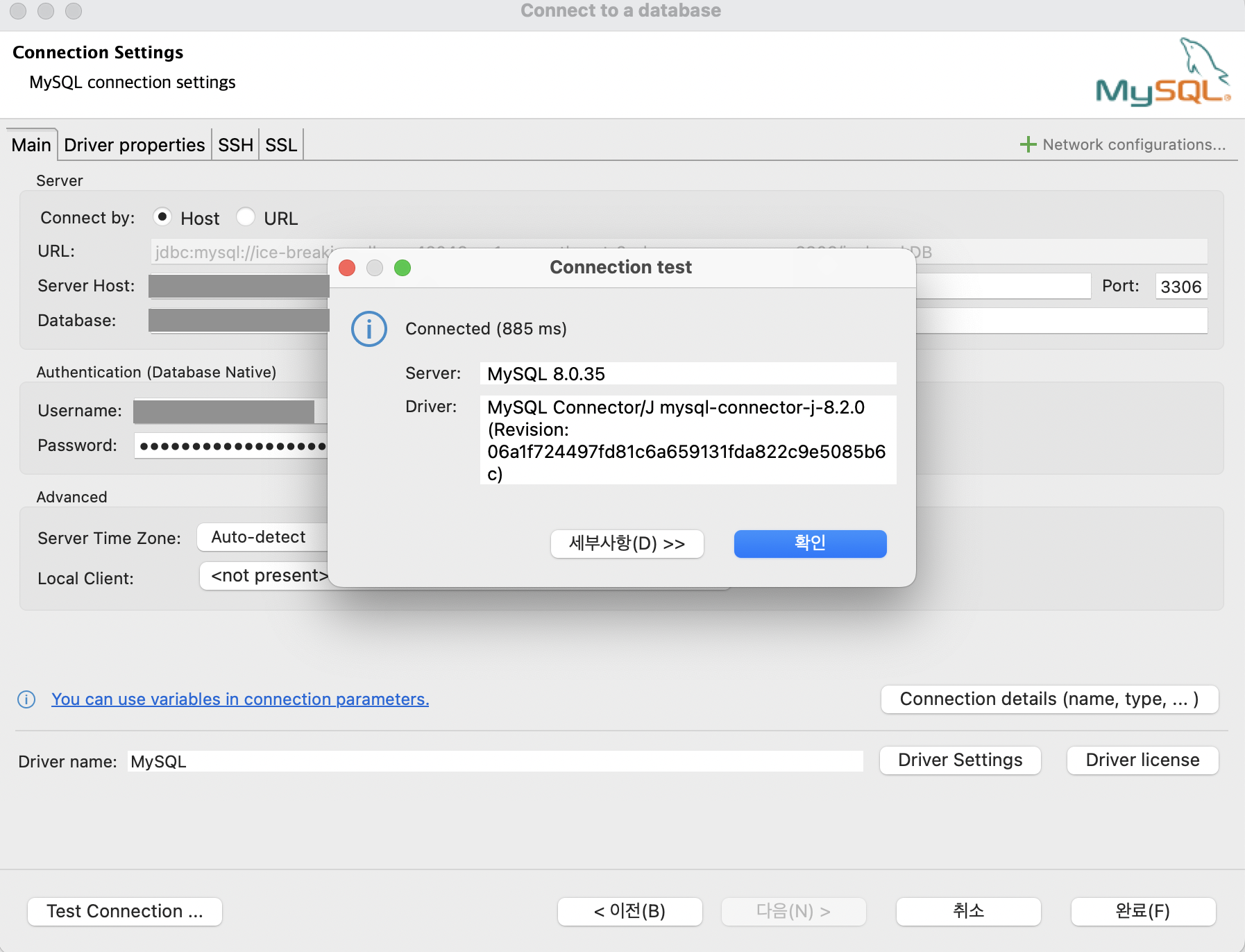Click the Connected (885 ms) message
The width and height of the screenshot is (1245, 952).
(x=486, y=329)
